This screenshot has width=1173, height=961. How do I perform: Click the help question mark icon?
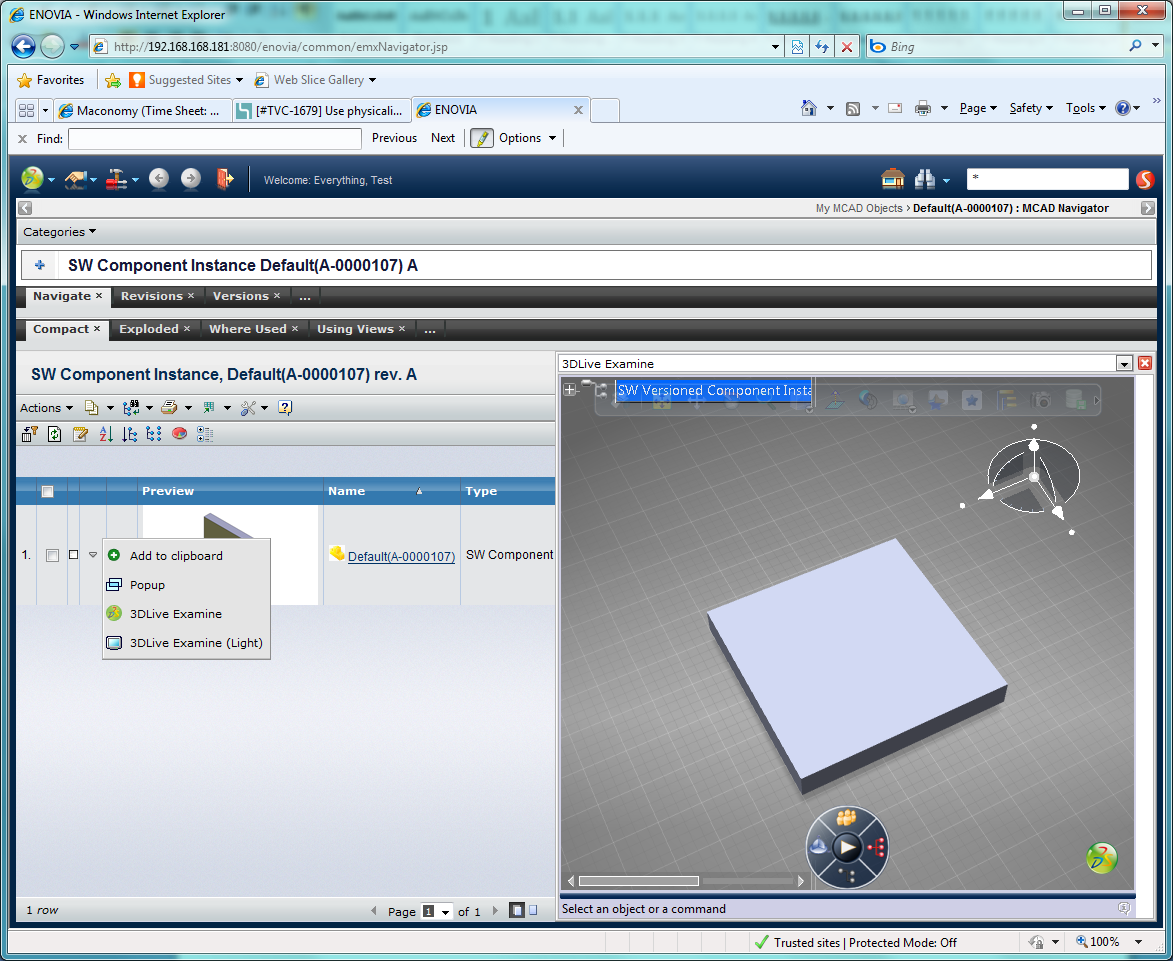[285, 408]
